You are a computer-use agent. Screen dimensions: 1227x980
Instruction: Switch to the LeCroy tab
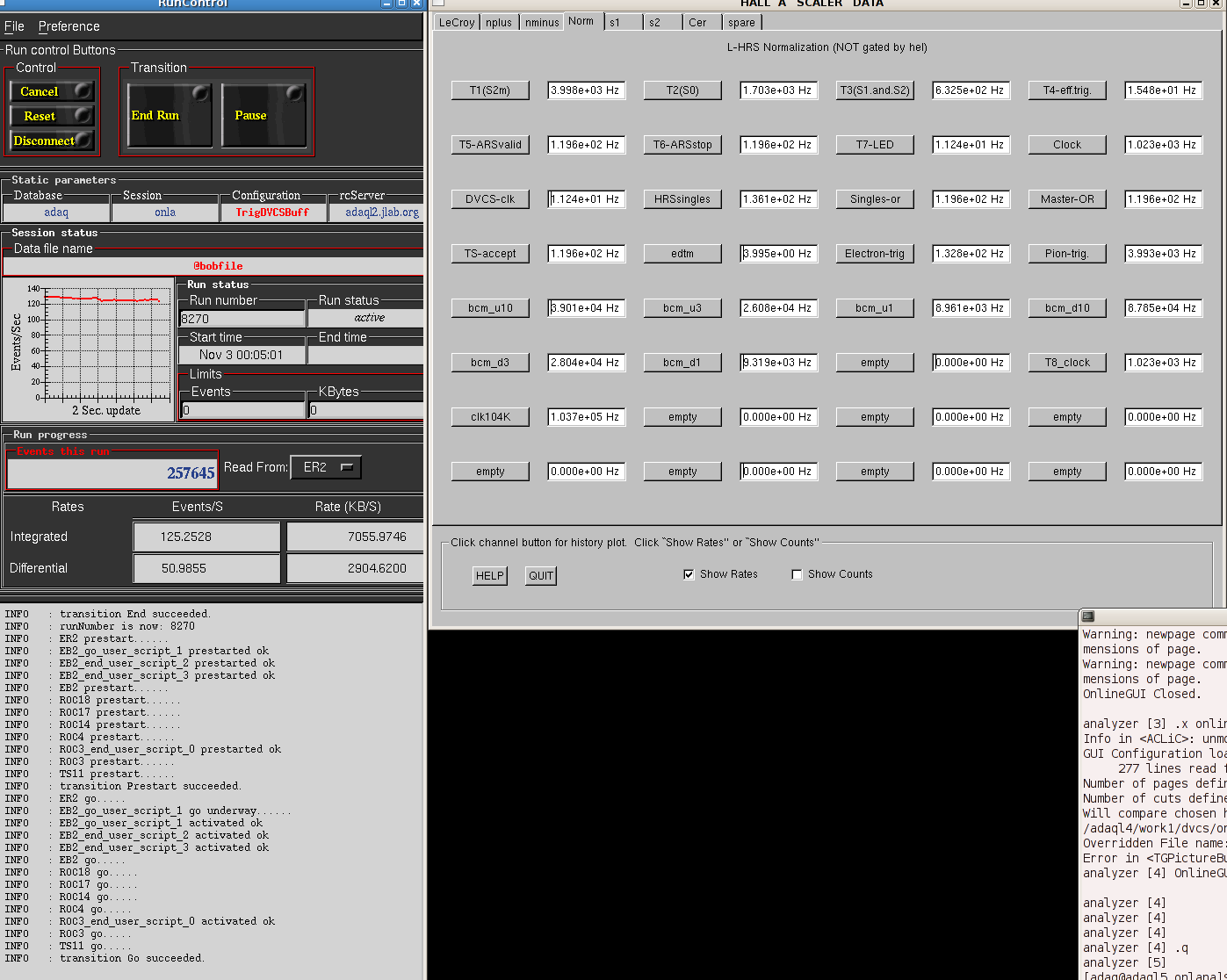[457, 23]
